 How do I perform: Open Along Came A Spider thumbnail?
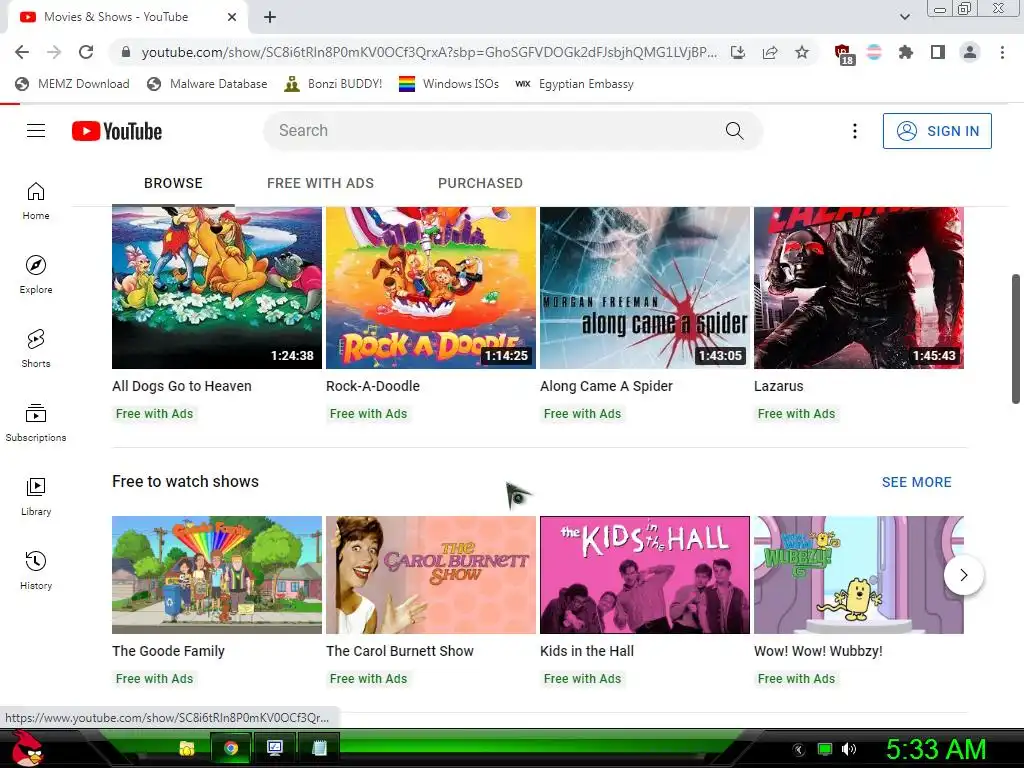(645, 287)
